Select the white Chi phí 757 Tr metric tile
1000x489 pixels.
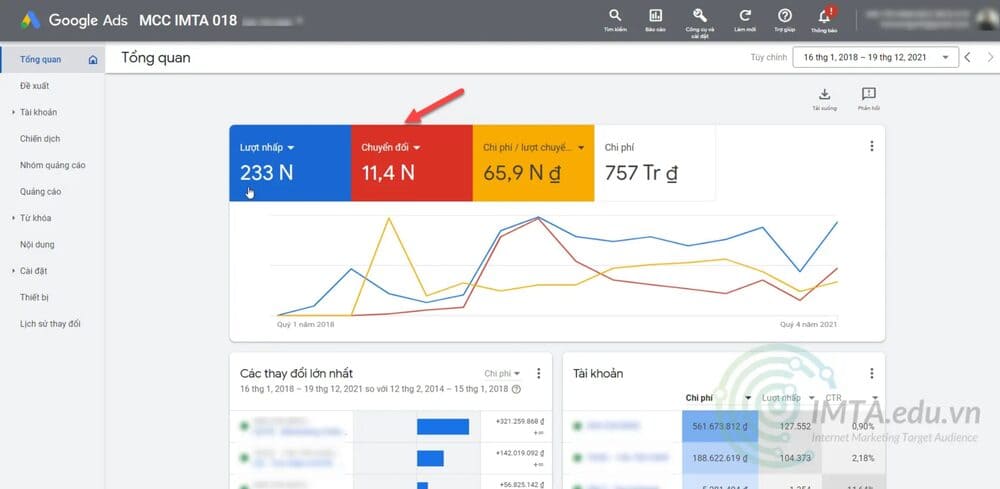click(654, 163)
